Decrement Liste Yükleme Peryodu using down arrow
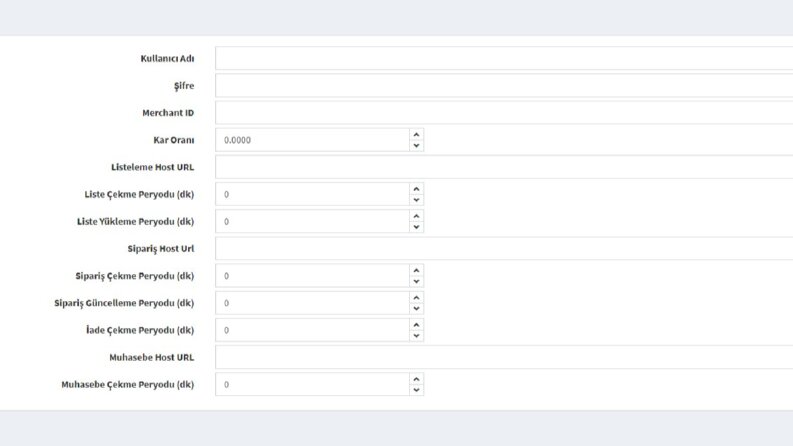Viewport: 793px width, 446px height. 416,227
